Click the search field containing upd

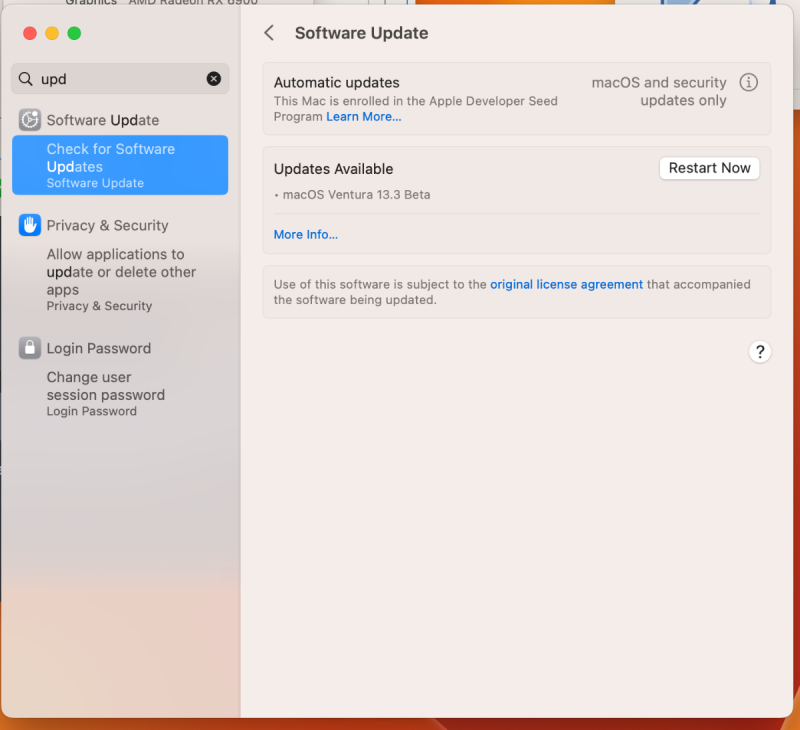(120, 79)
